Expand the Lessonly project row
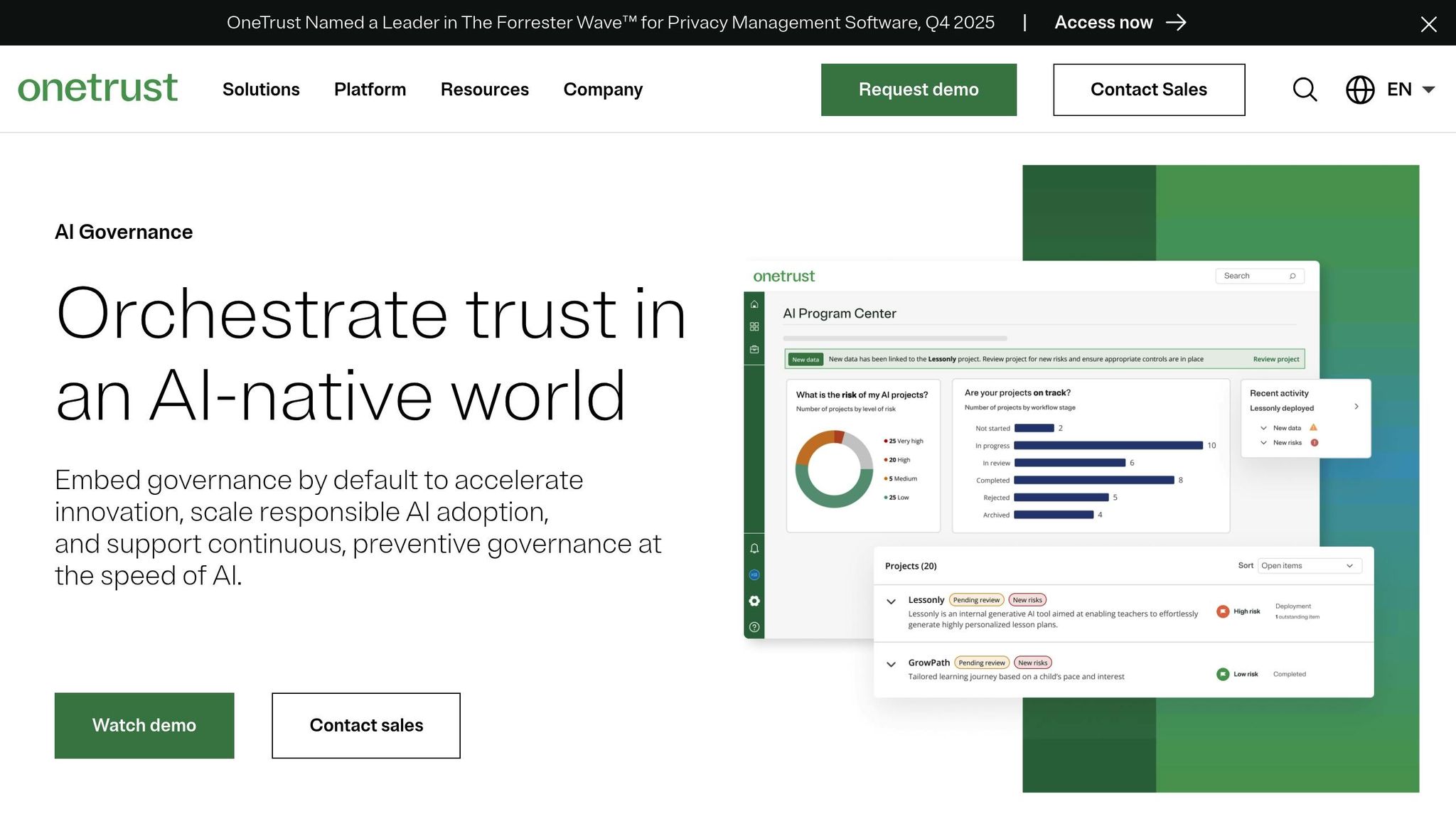The height and width of the screenshot is (819, 1456). (x=891, y=601)
